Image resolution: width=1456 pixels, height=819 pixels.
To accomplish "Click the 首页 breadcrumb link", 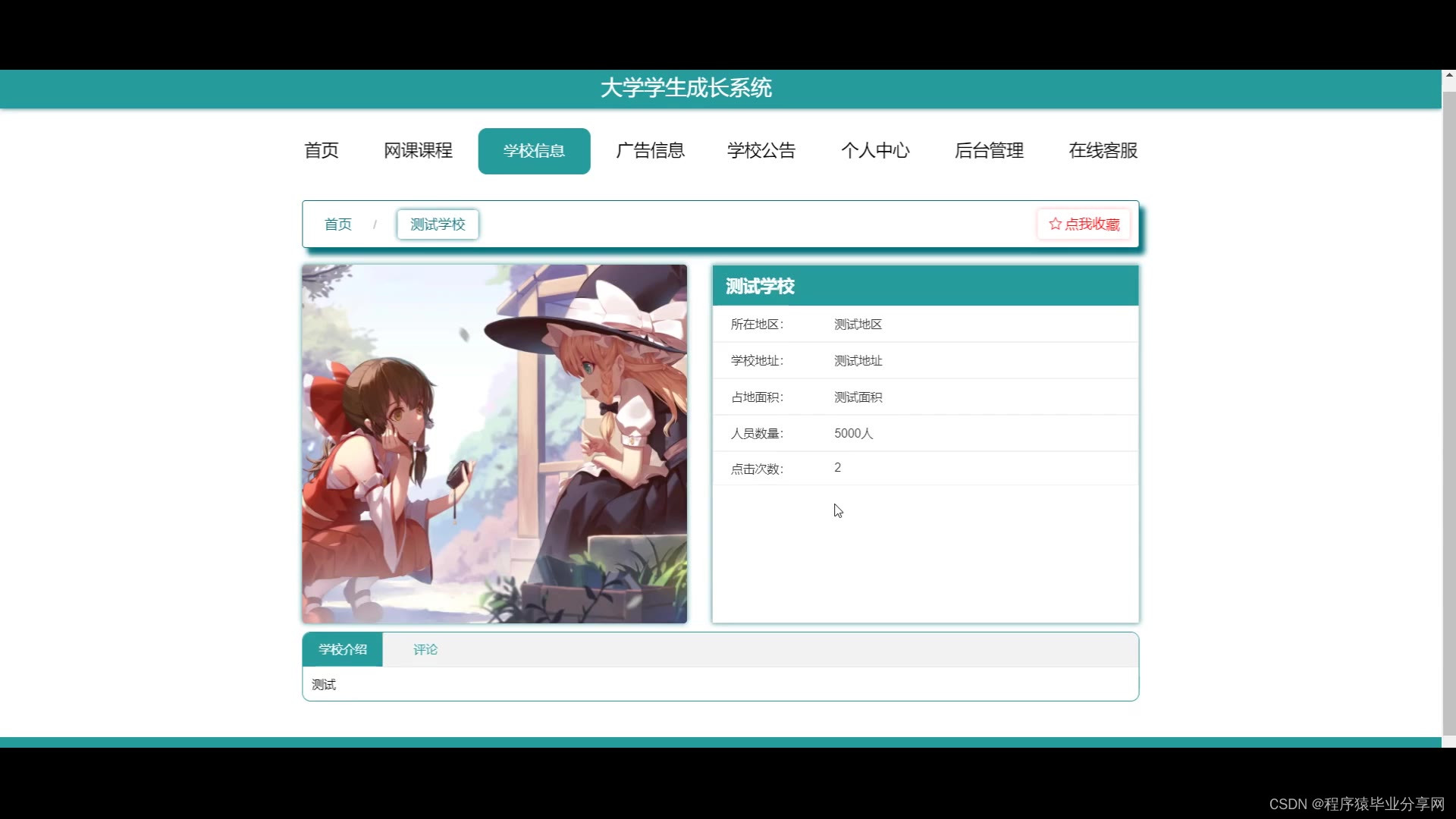I will pyautogui.click(x=337, y=224).
